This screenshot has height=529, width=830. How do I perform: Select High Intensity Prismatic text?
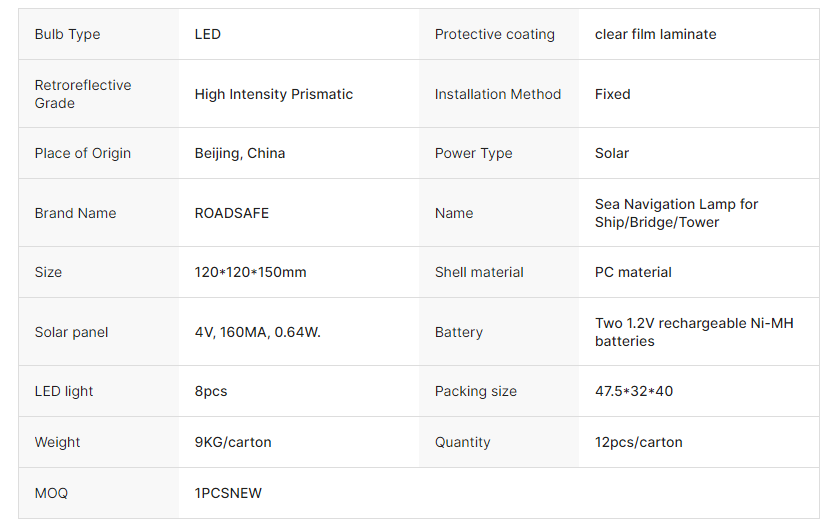pyautogui.click(x=273, y=94)
